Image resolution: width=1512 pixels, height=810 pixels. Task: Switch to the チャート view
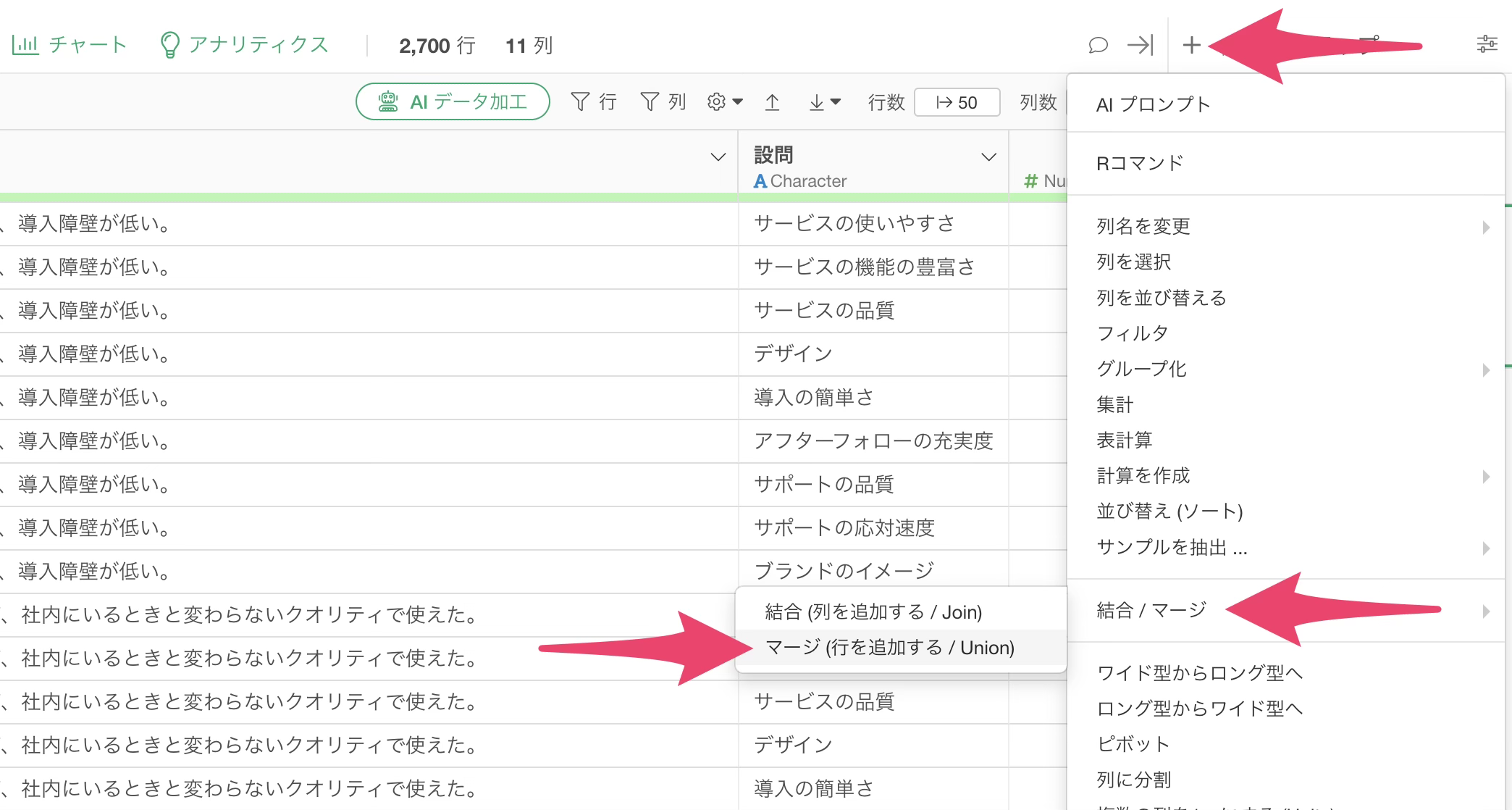pyautogui.click(x=70, y=45)
